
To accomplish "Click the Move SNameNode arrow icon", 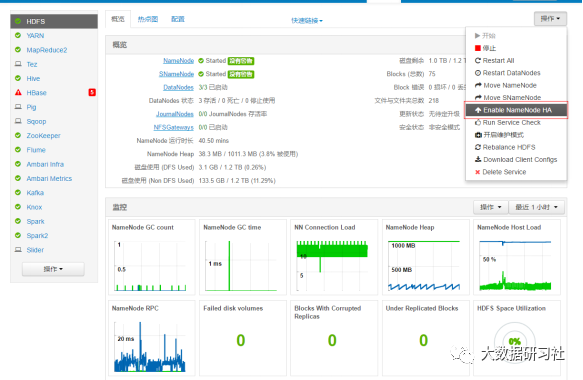I will pyautogui.click(x=478, y=97).
